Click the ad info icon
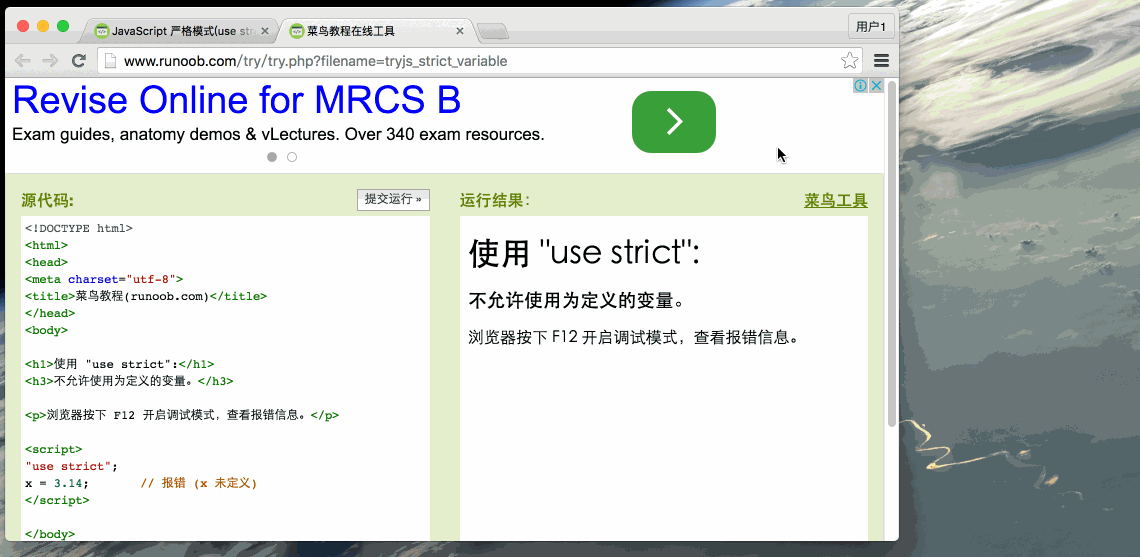The width and height of the screenshot is (1140, 557). click(860, 86)
